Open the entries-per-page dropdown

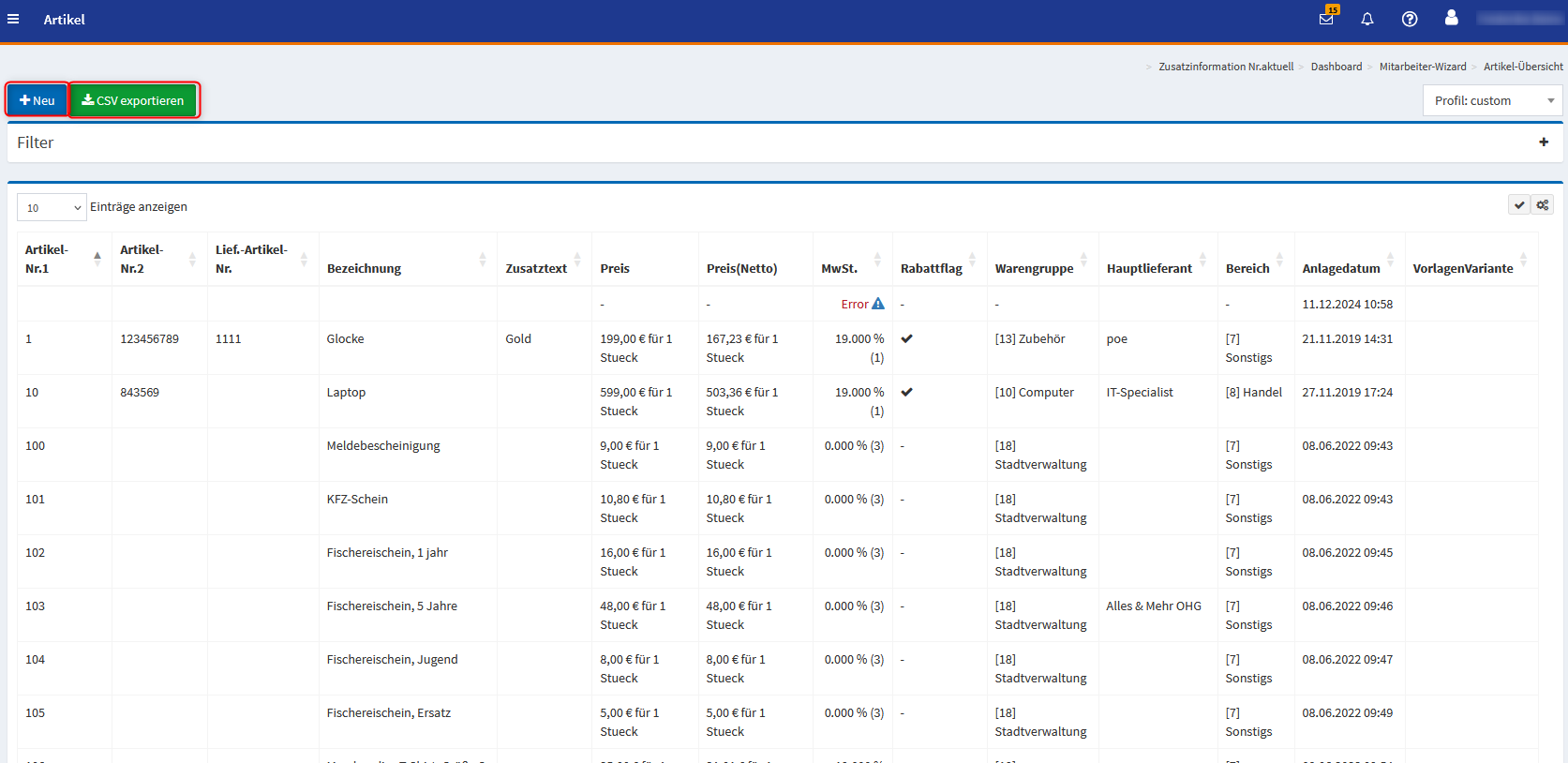[x=52, y=208]
